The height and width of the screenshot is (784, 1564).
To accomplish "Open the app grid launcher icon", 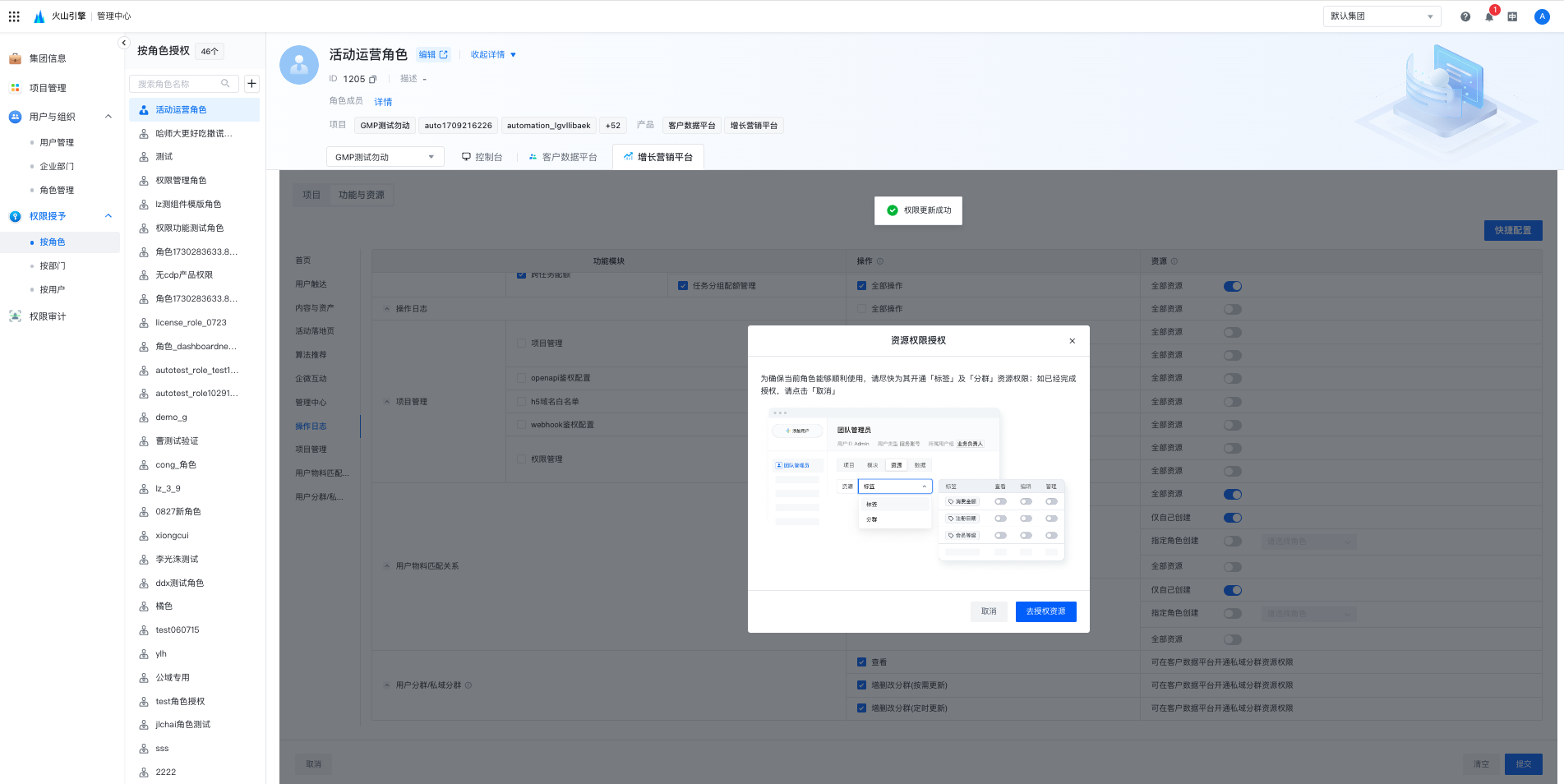I will pyautogui.click(x=14, y=16).
